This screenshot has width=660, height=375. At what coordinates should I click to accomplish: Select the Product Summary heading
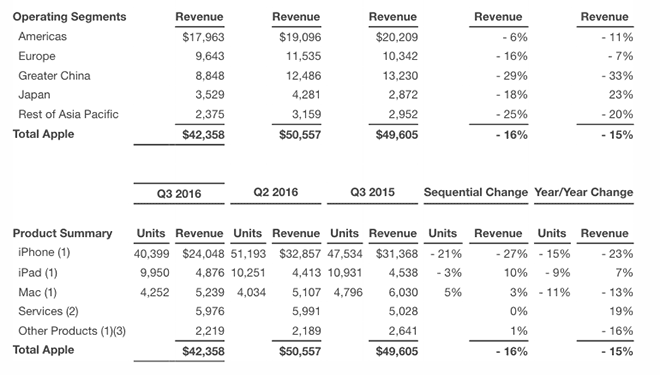[x=62, y=233]
